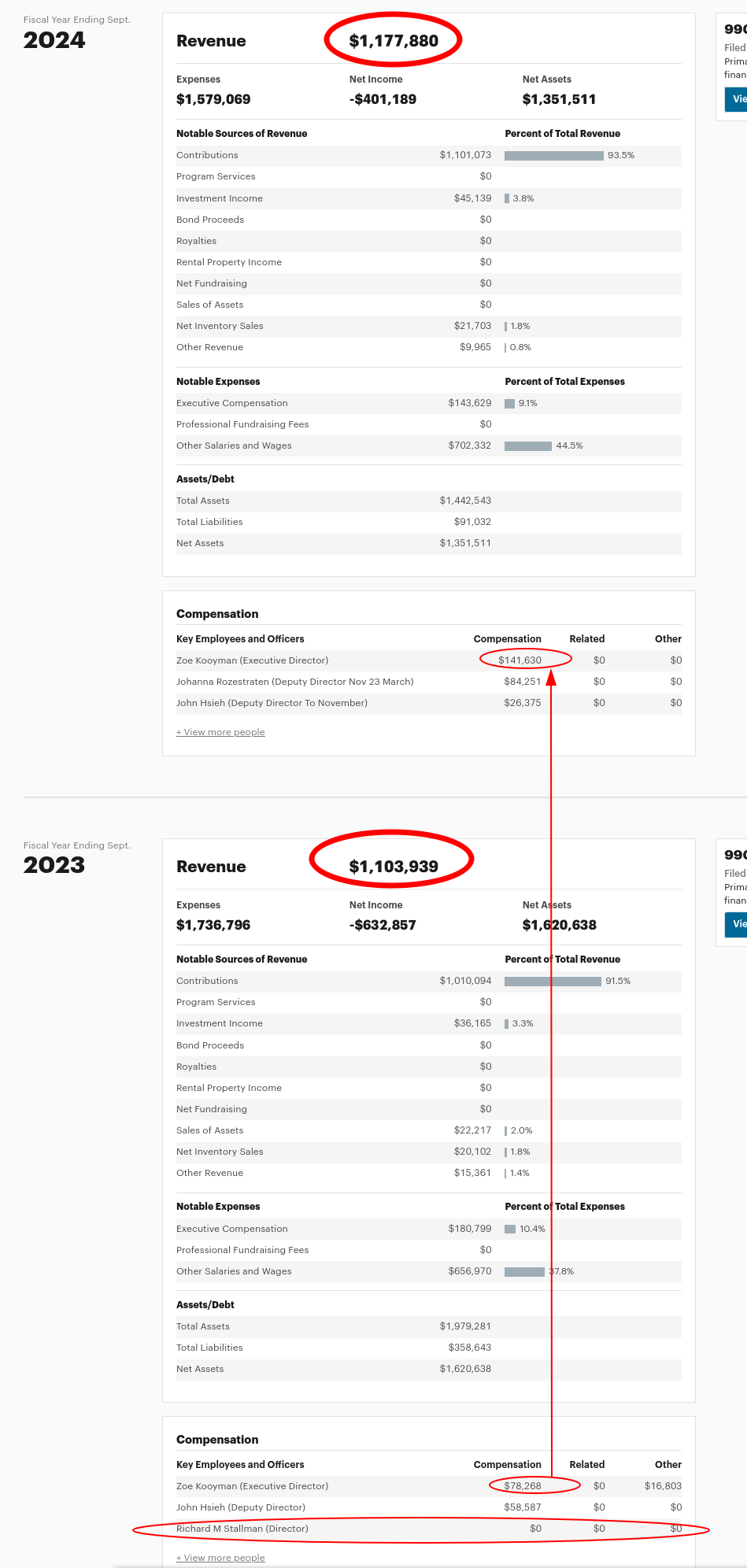Click the 2024 net income value -$401,189
This screenshot has width=747, height=1568.
[383, 99]
